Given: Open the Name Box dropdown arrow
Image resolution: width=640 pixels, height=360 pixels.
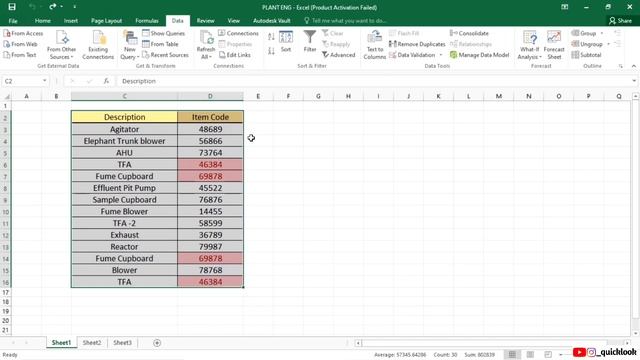Looking at the screenshot, I should coord(44,81).
